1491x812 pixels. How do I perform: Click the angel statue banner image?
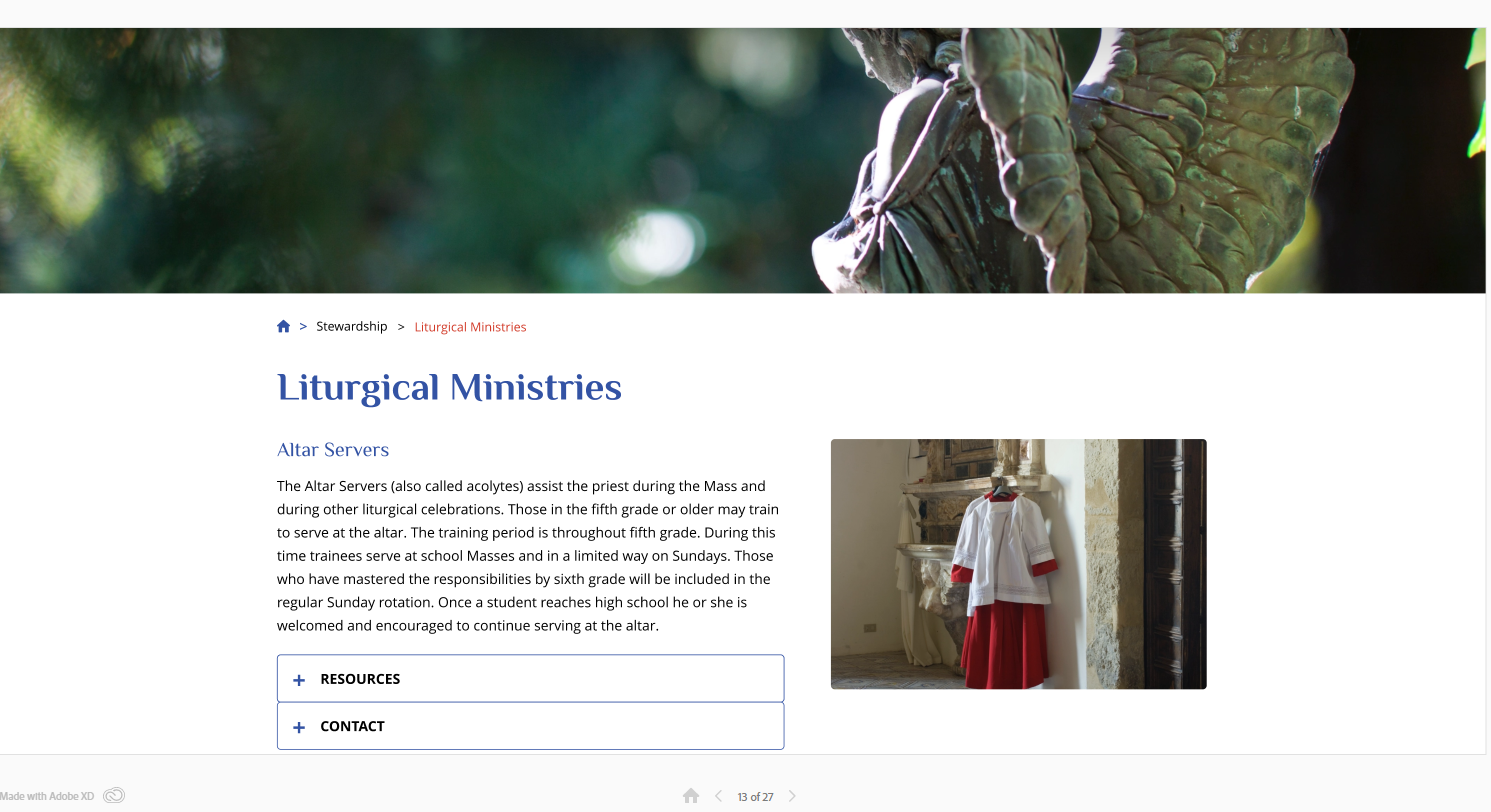[x=743, y=160]
